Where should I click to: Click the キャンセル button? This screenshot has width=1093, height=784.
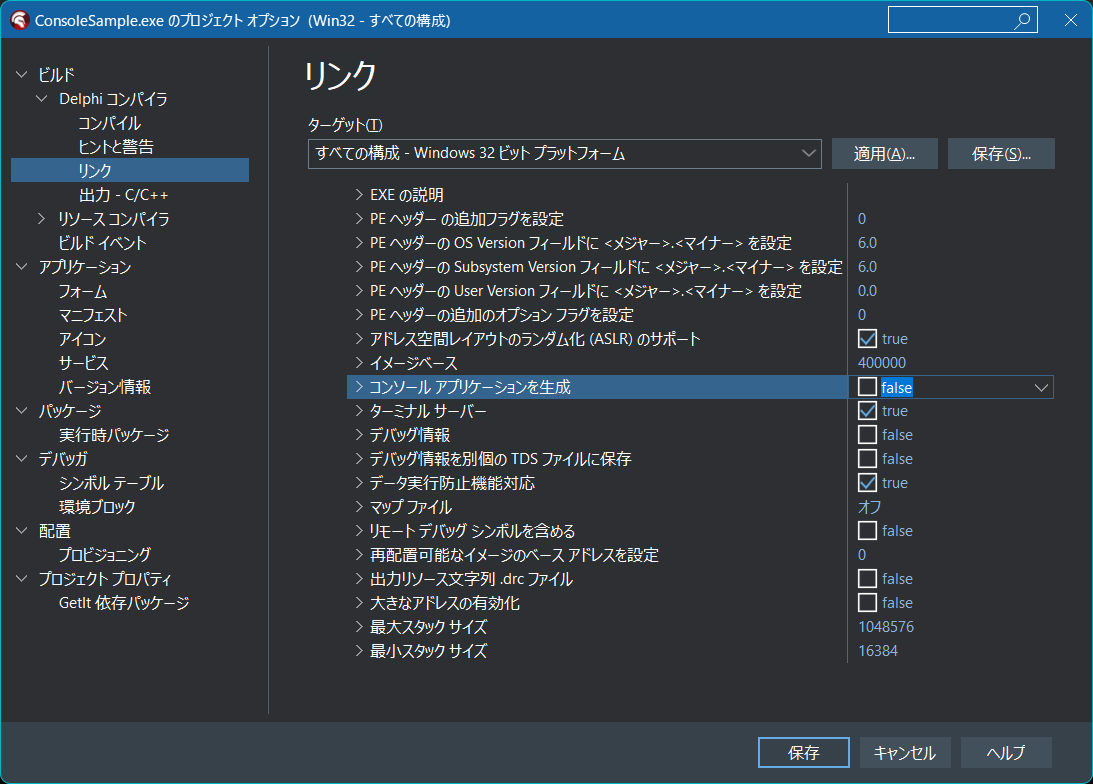tap(905, 753)
